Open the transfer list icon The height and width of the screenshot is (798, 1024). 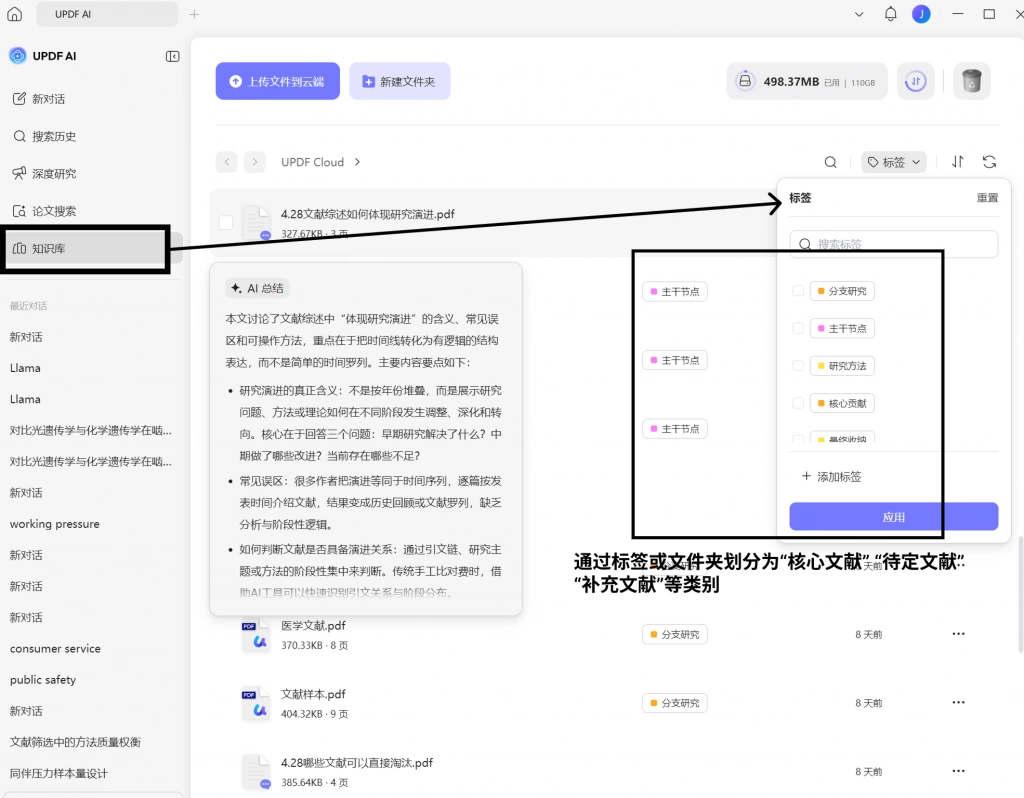(x=915, y=82)
